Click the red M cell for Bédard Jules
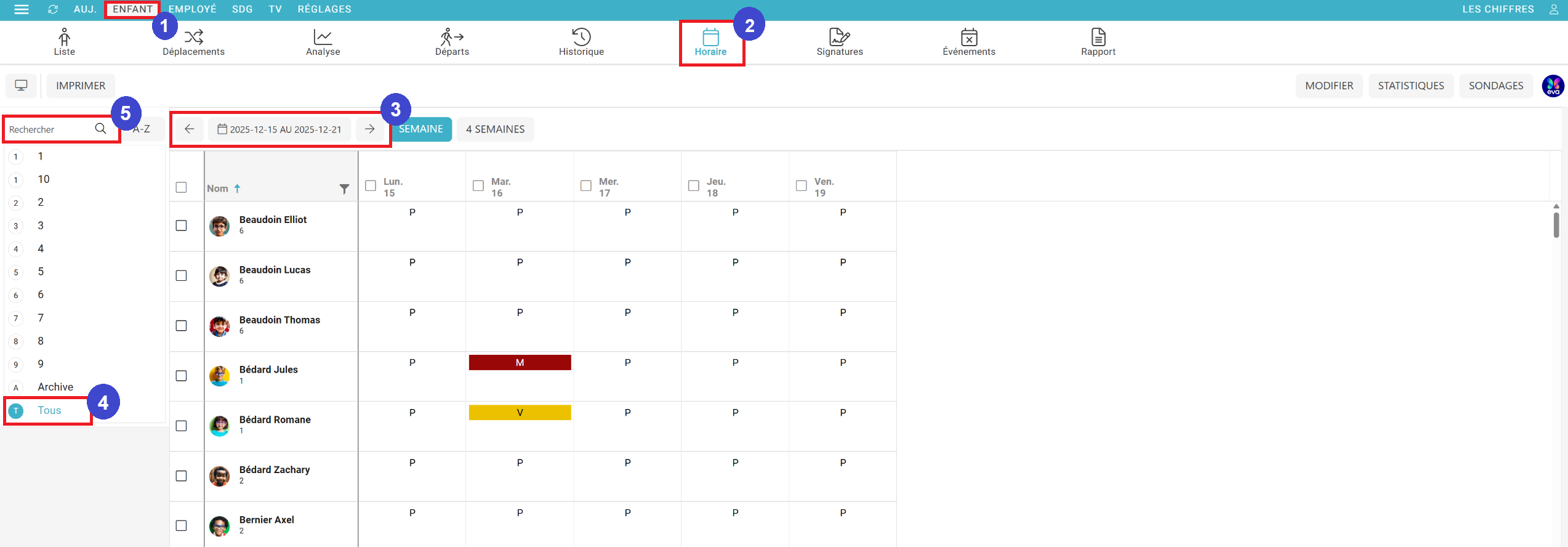Viewport: 1568px width, 547px height. click(x=520, y=363)
